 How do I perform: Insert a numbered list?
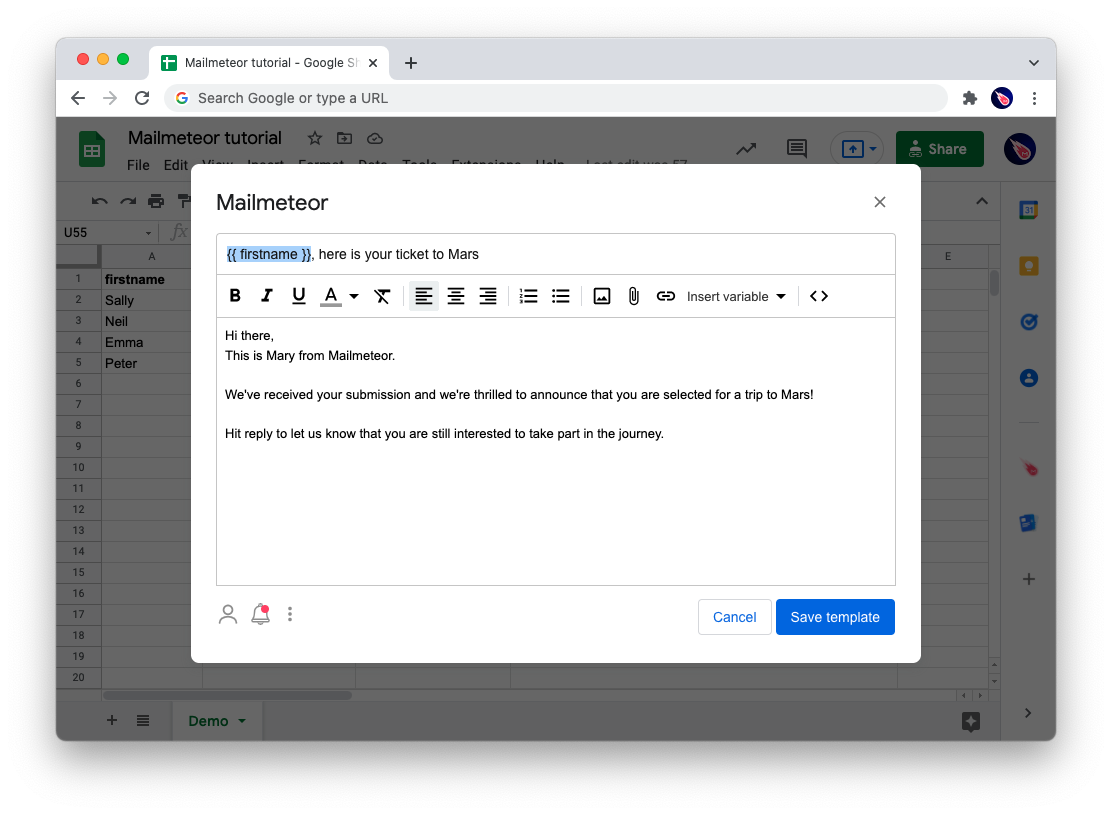[529, 296]
